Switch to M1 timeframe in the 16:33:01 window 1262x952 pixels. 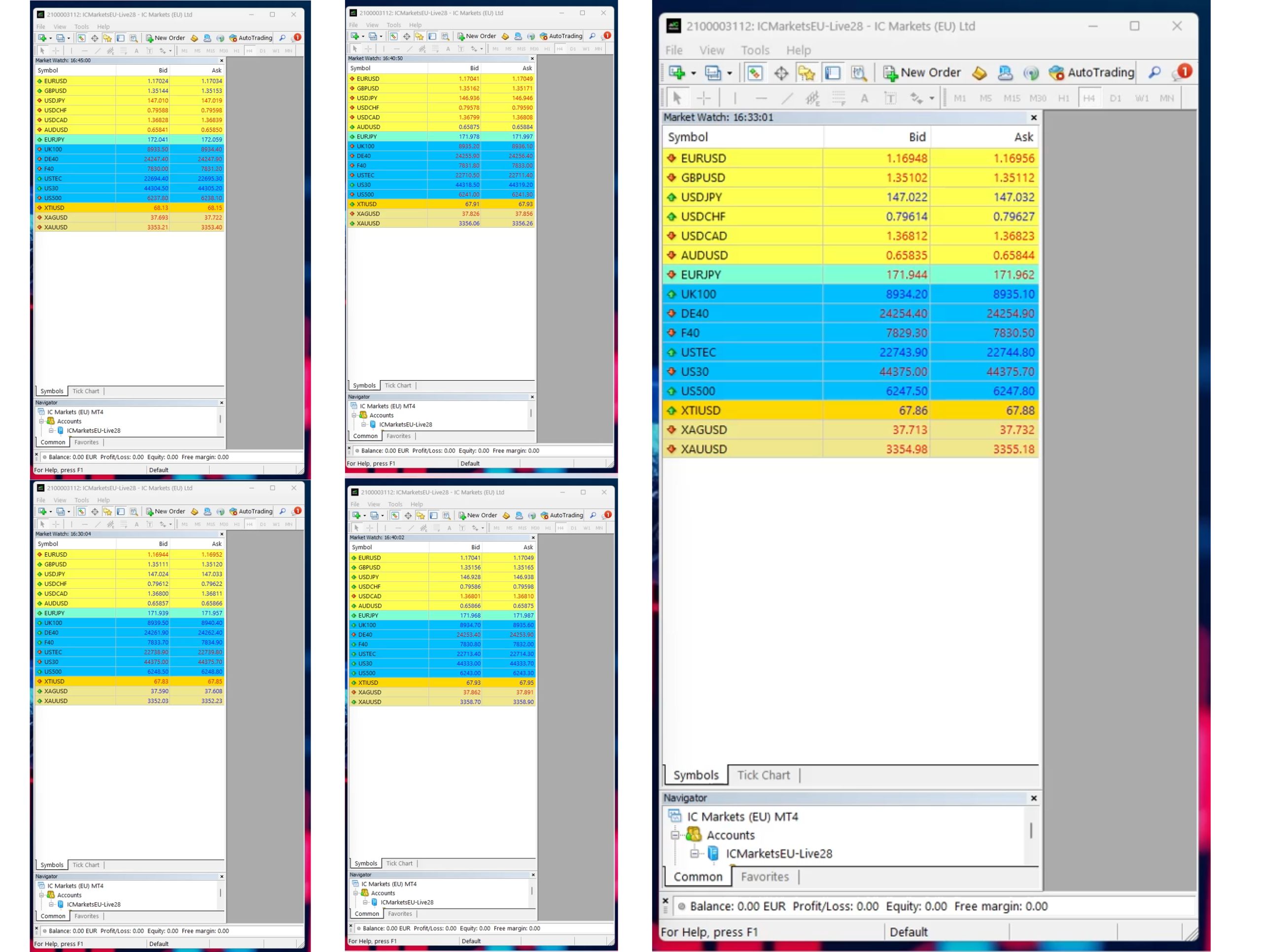click(960, 98)
